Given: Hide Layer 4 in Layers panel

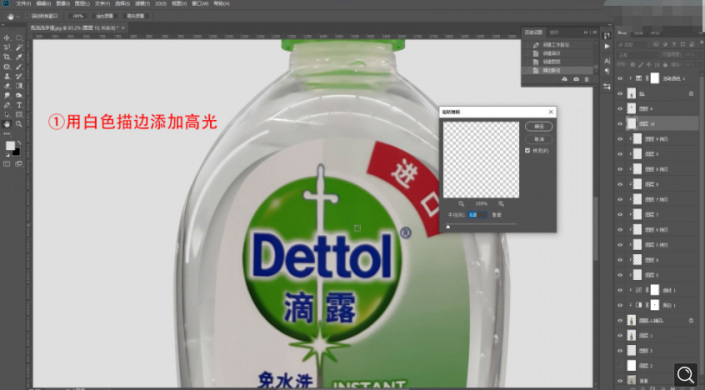Looking at the screenshot, I should (620, 108).
